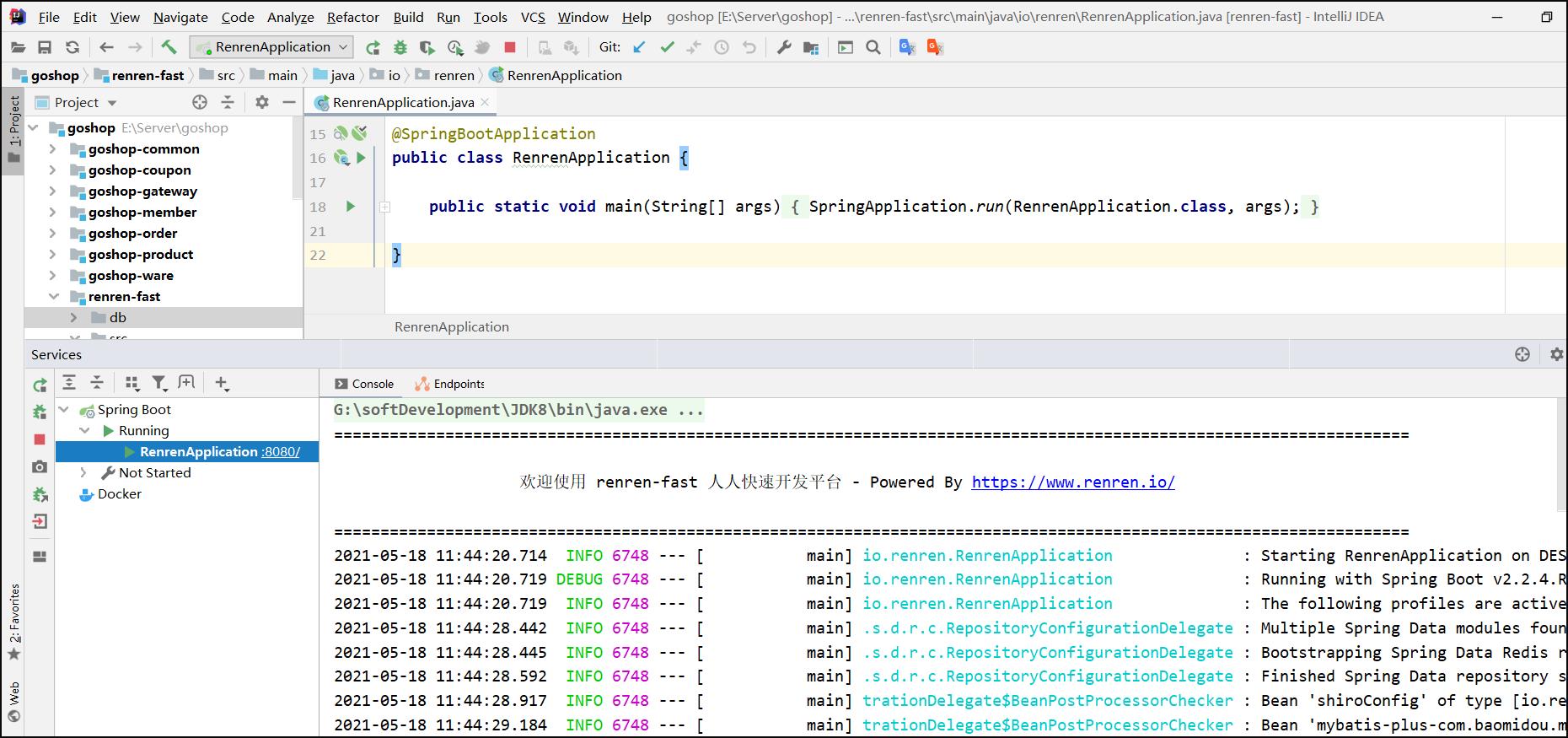Collapse the Running services node

click(x=84, y=430)
